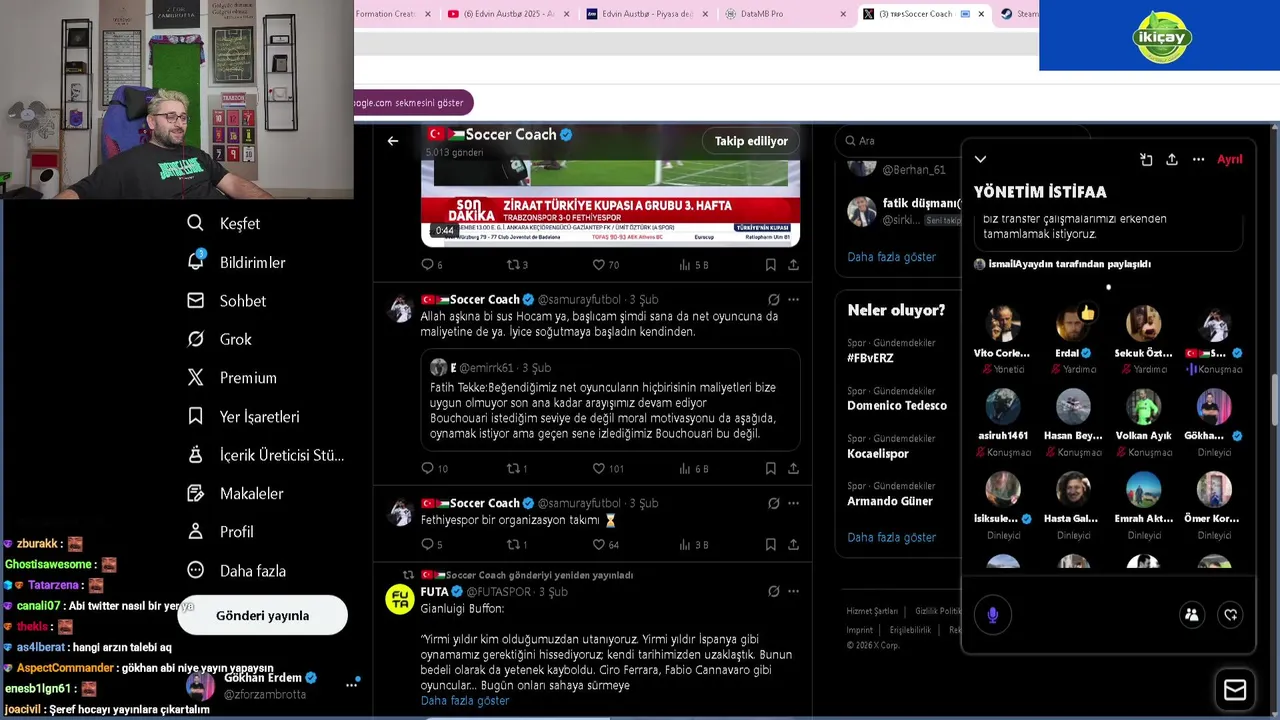Like the Fethiyespor post with 64 likes
The image size is (1280, 720).
point(606,545)
